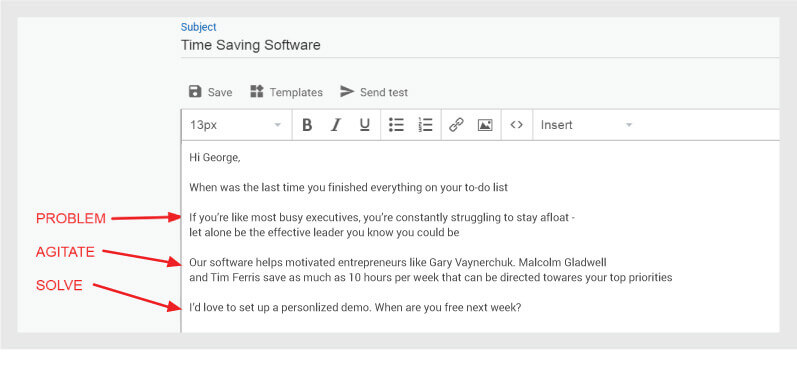Viewport: 797px width, 368px height.
Task: Click the Templates grid icon
Action: 257,91
